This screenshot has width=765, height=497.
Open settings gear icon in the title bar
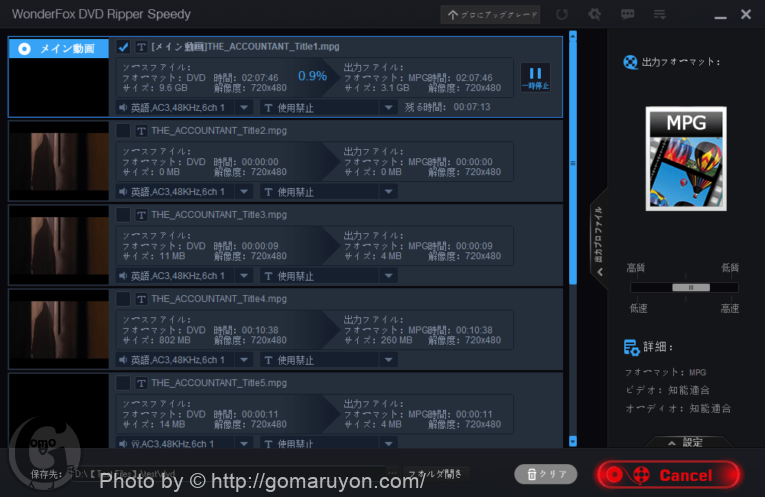coord(594,14)
